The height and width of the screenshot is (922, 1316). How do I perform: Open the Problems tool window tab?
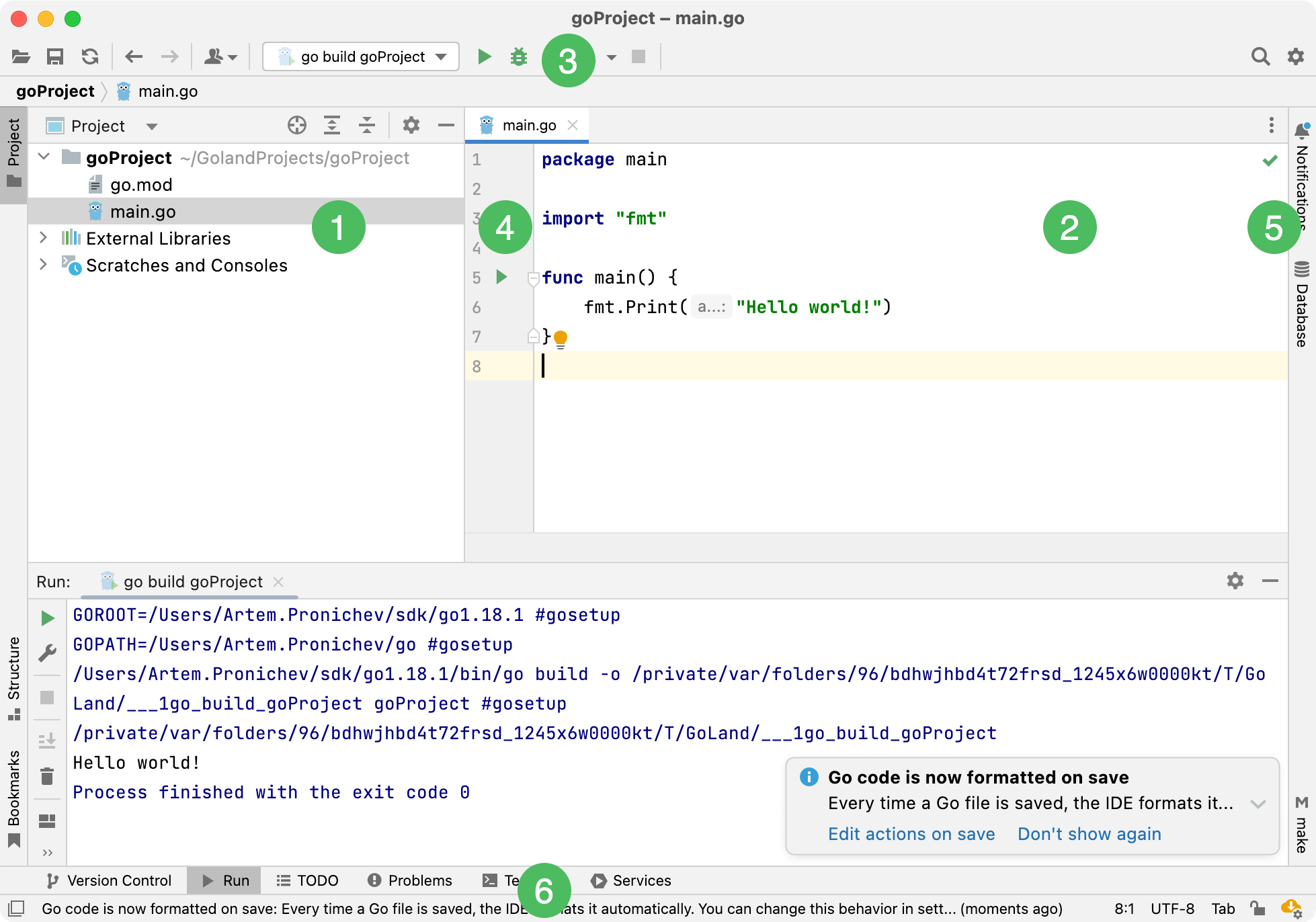(410, 880)
